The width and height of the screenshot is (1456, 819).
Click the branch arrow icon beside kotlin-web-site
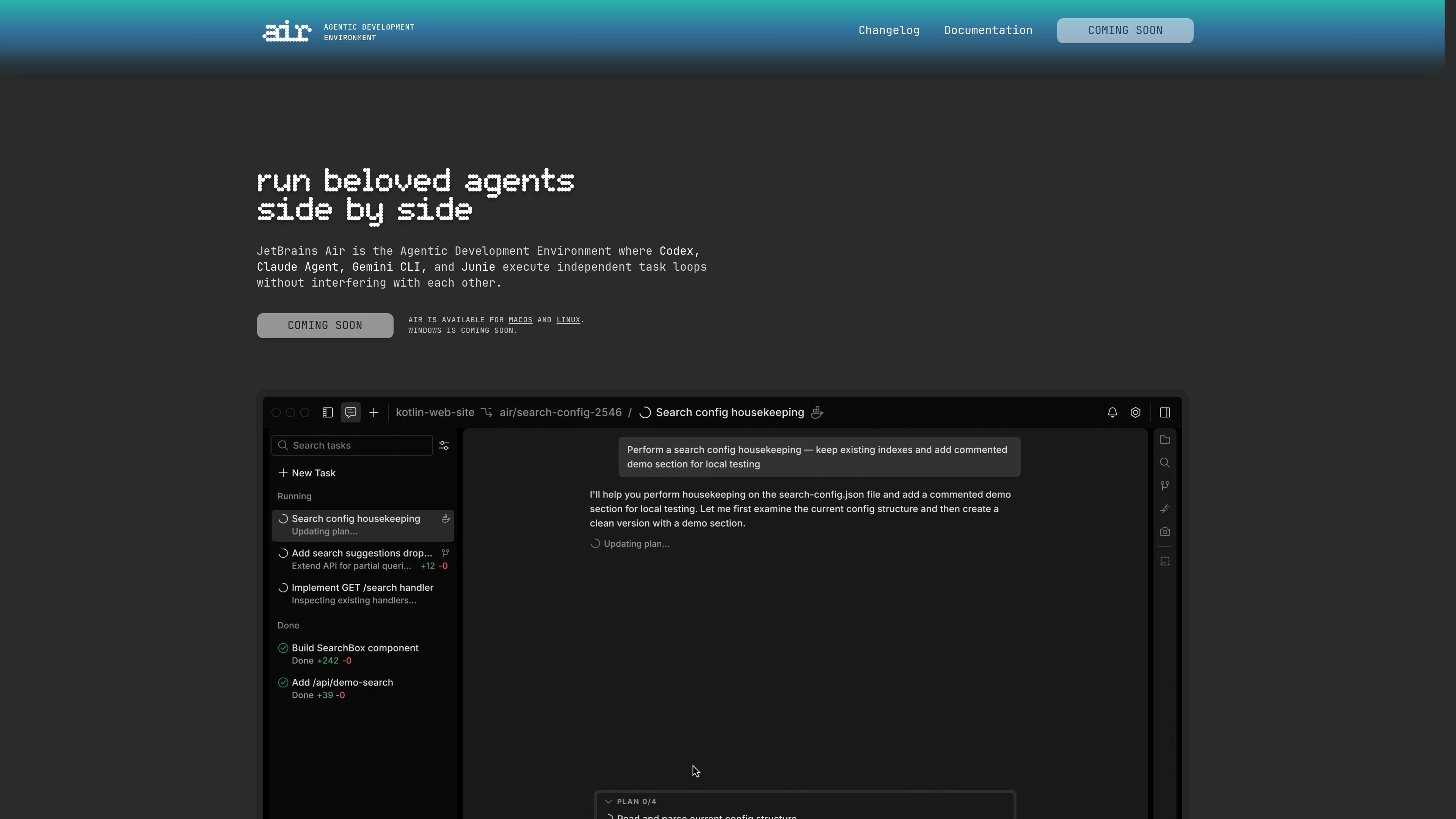coord(486,413)
